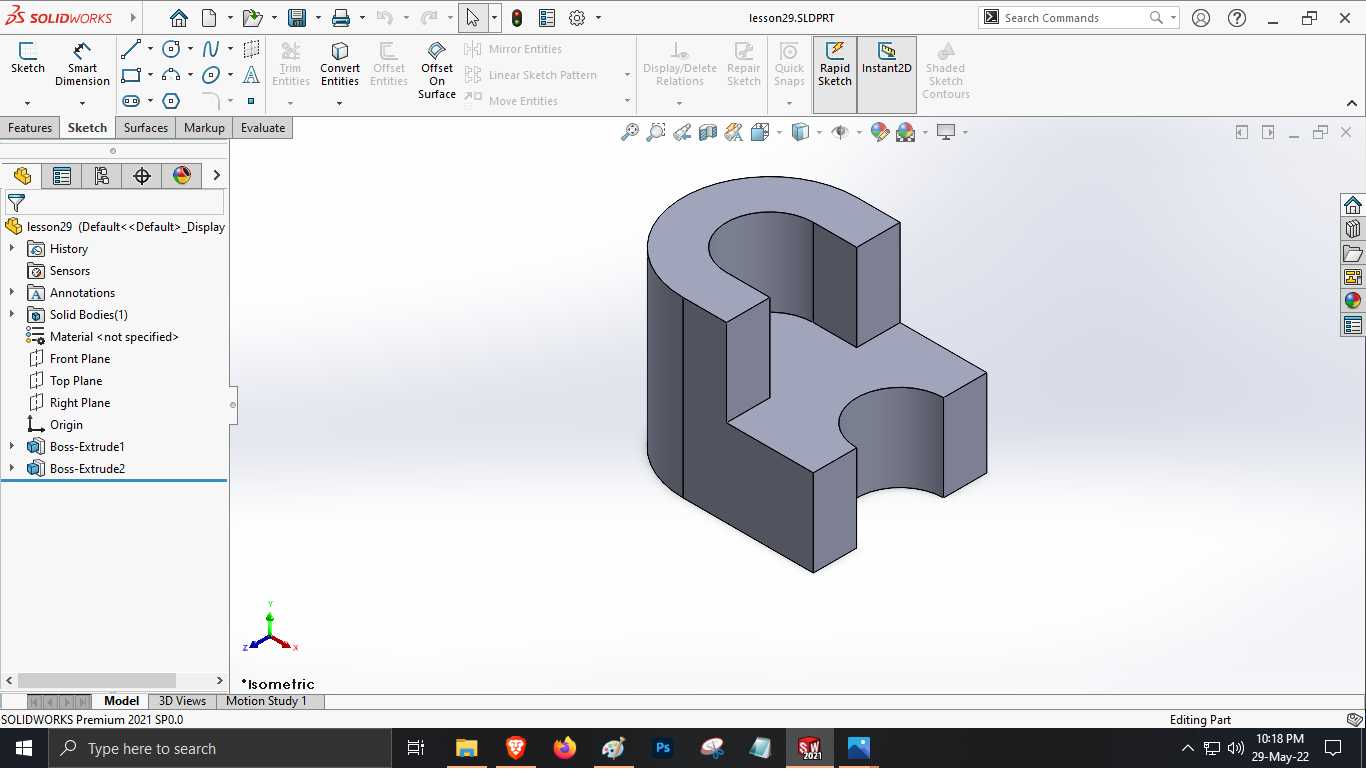Select the Straight Slot tool

coord(131,101)
